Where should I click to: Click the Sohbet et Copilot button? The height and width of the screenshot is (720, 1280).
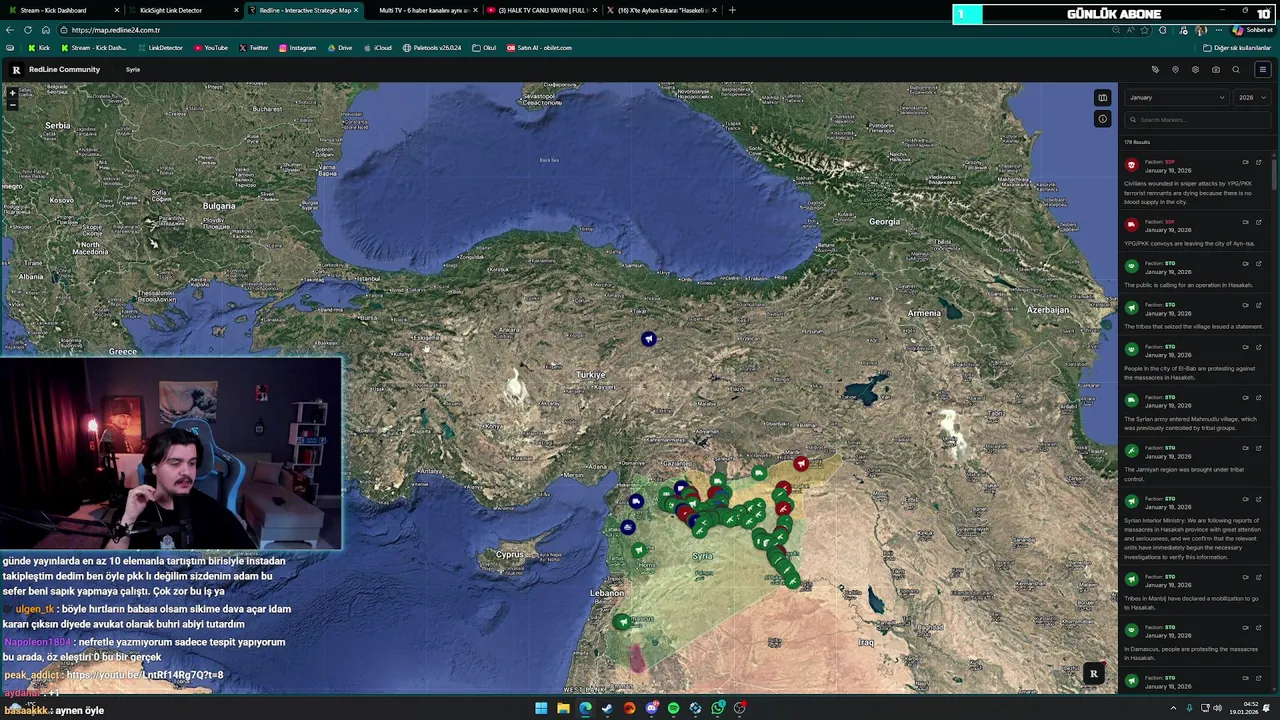[x=1252, y=30]
